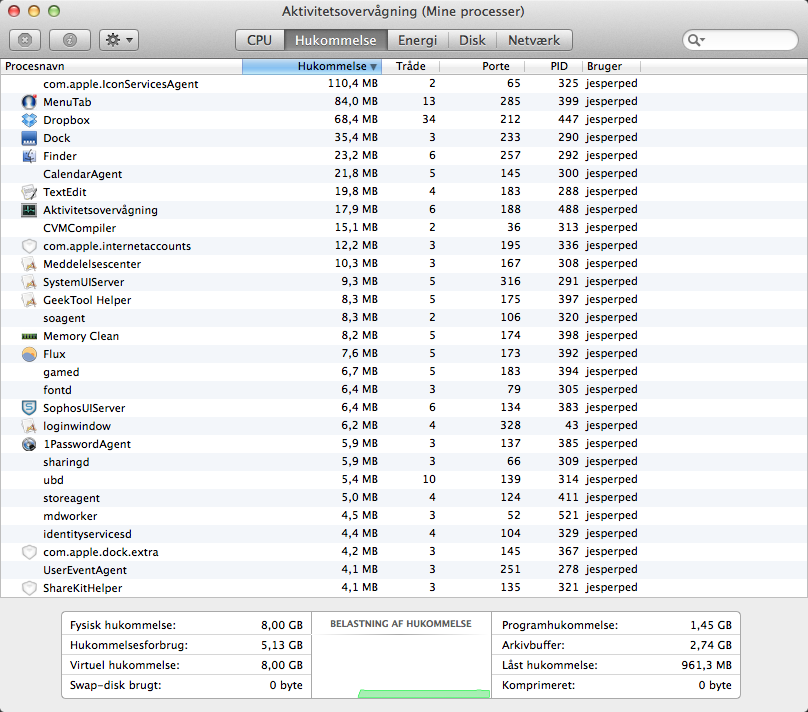Click the loginwindow process icon
This screenshot has width=808, height=712.
pos(29,426)
